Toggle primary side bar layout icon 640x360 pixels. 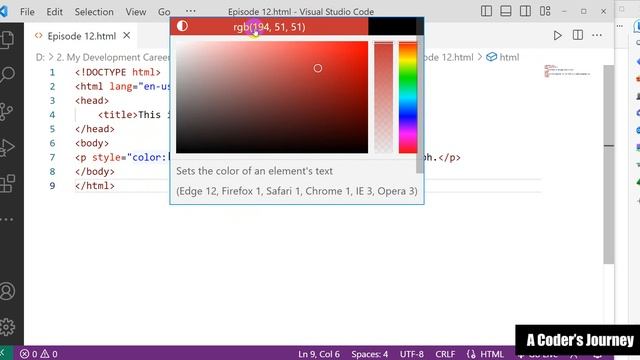point(486,11)
